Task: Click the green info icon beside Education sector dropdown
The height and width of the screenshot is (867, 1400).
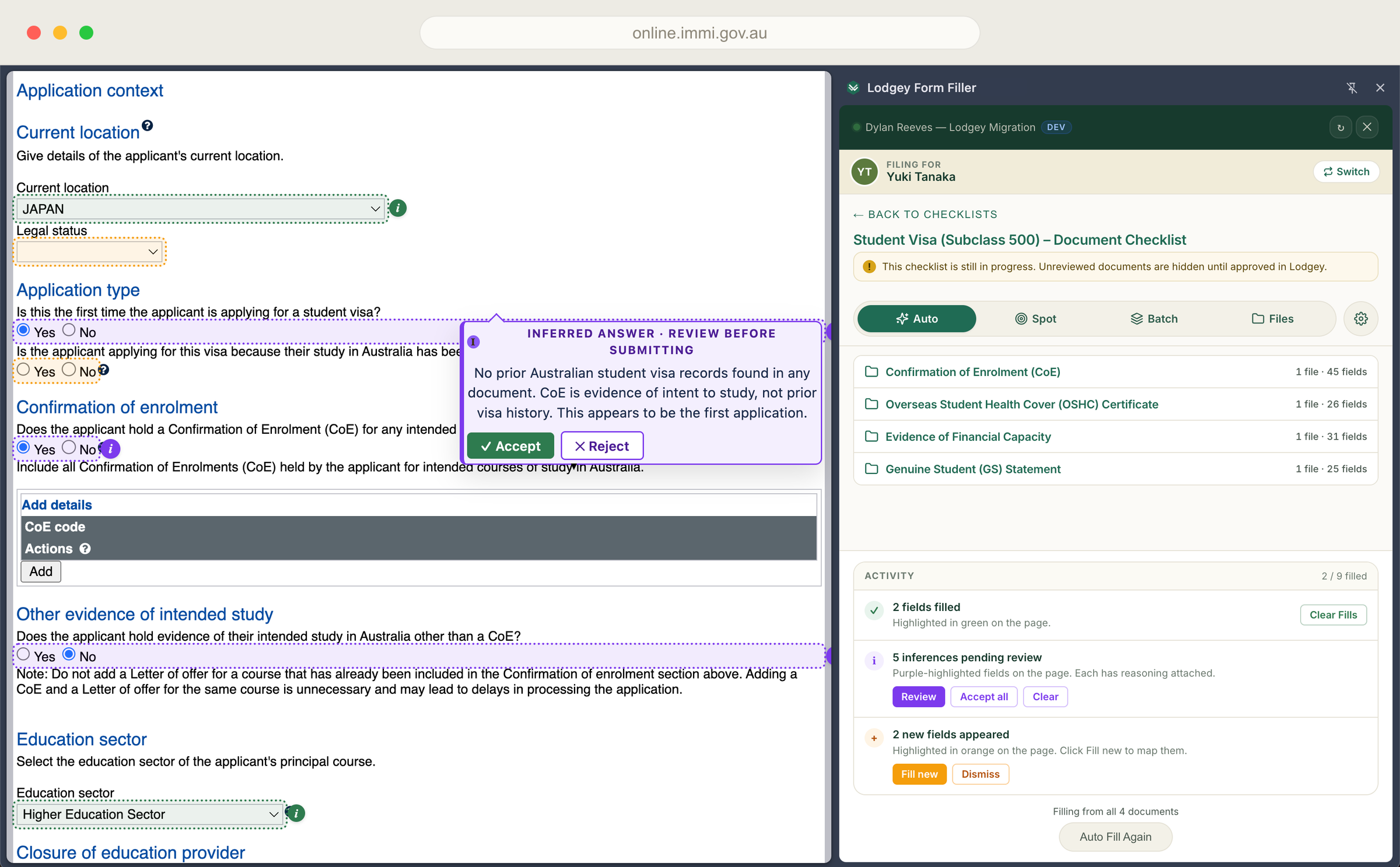Action: 296,813
